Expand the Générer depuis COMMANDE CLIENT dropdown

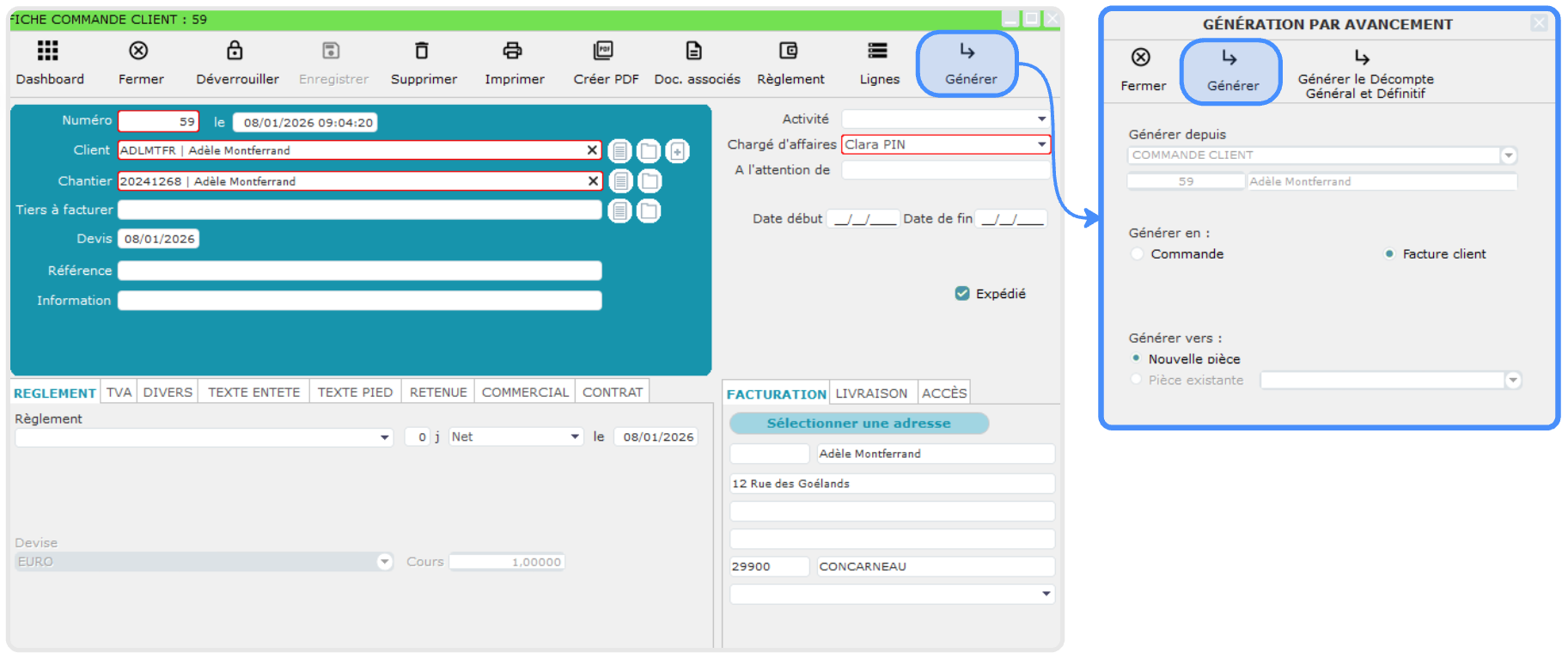point(1508,156)
